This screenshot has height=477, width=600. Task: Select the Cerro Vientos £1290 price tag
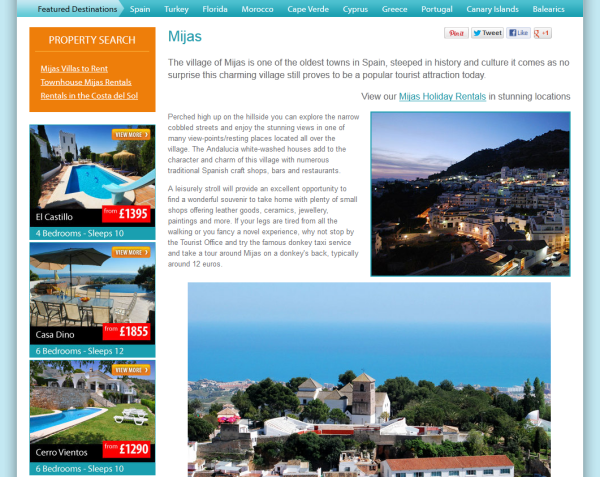126,449
